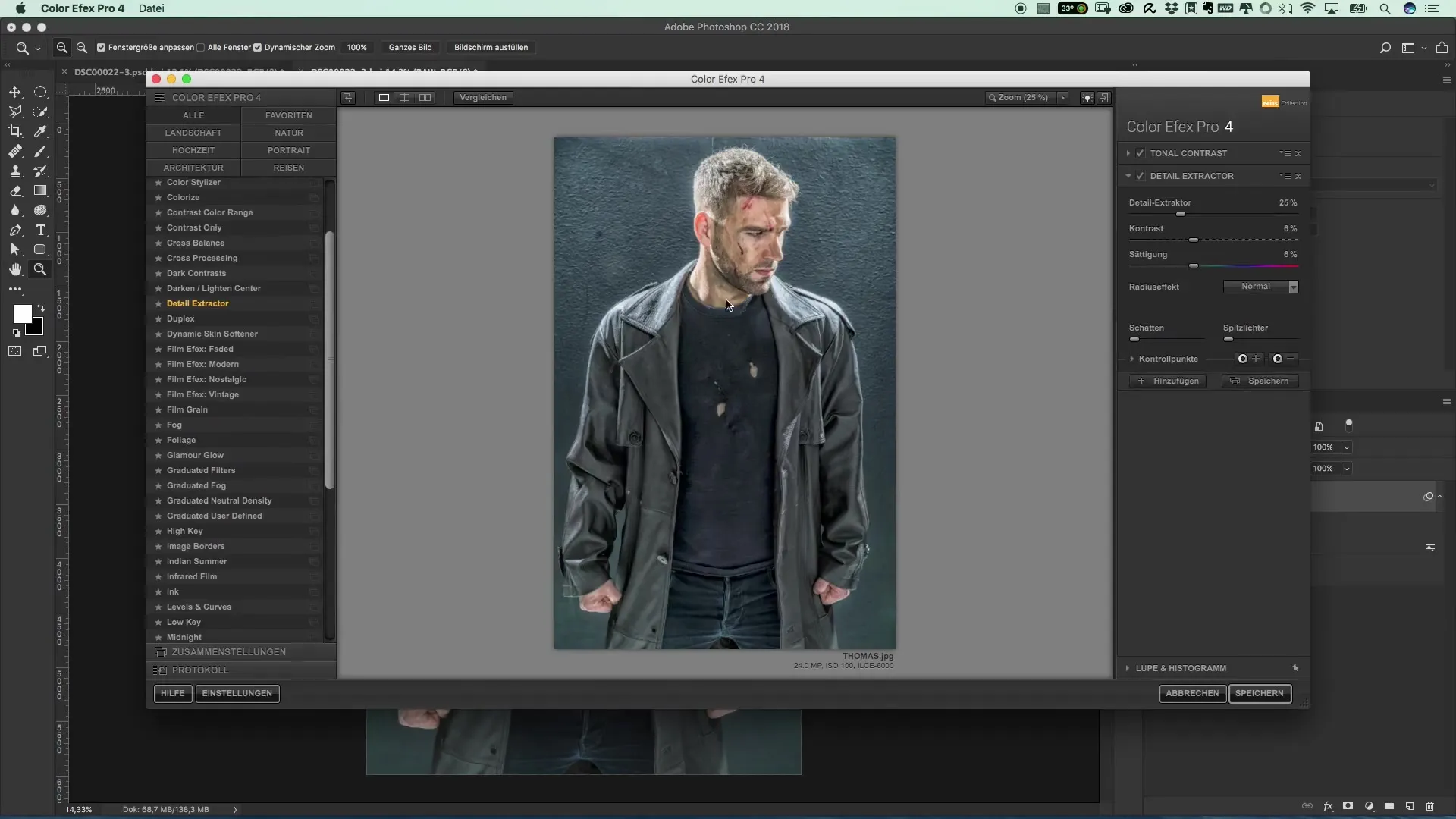Image resolution: width=1456 pixels, height=819 pixels.
Task: Select the ARCHITEKTUR category tab
Action: [193, 168]
